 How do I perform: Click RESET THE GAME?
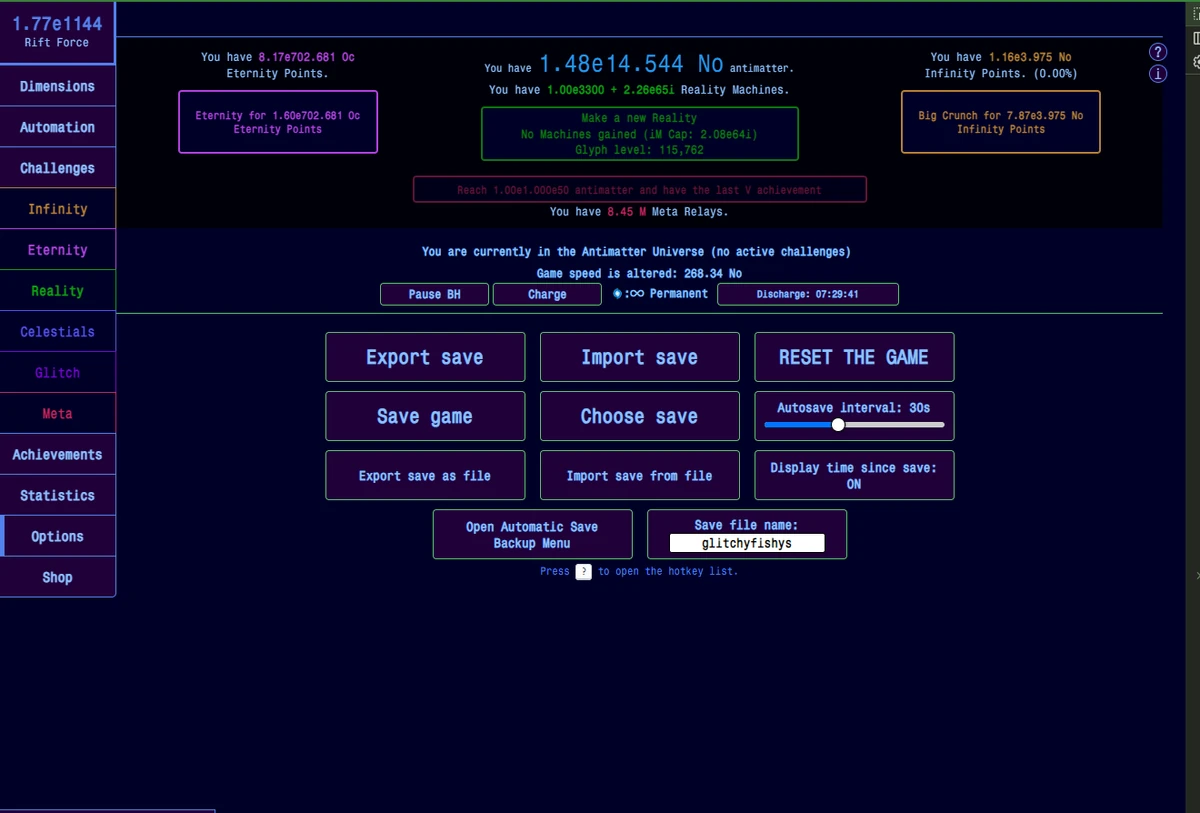click(x=853, y=357)
